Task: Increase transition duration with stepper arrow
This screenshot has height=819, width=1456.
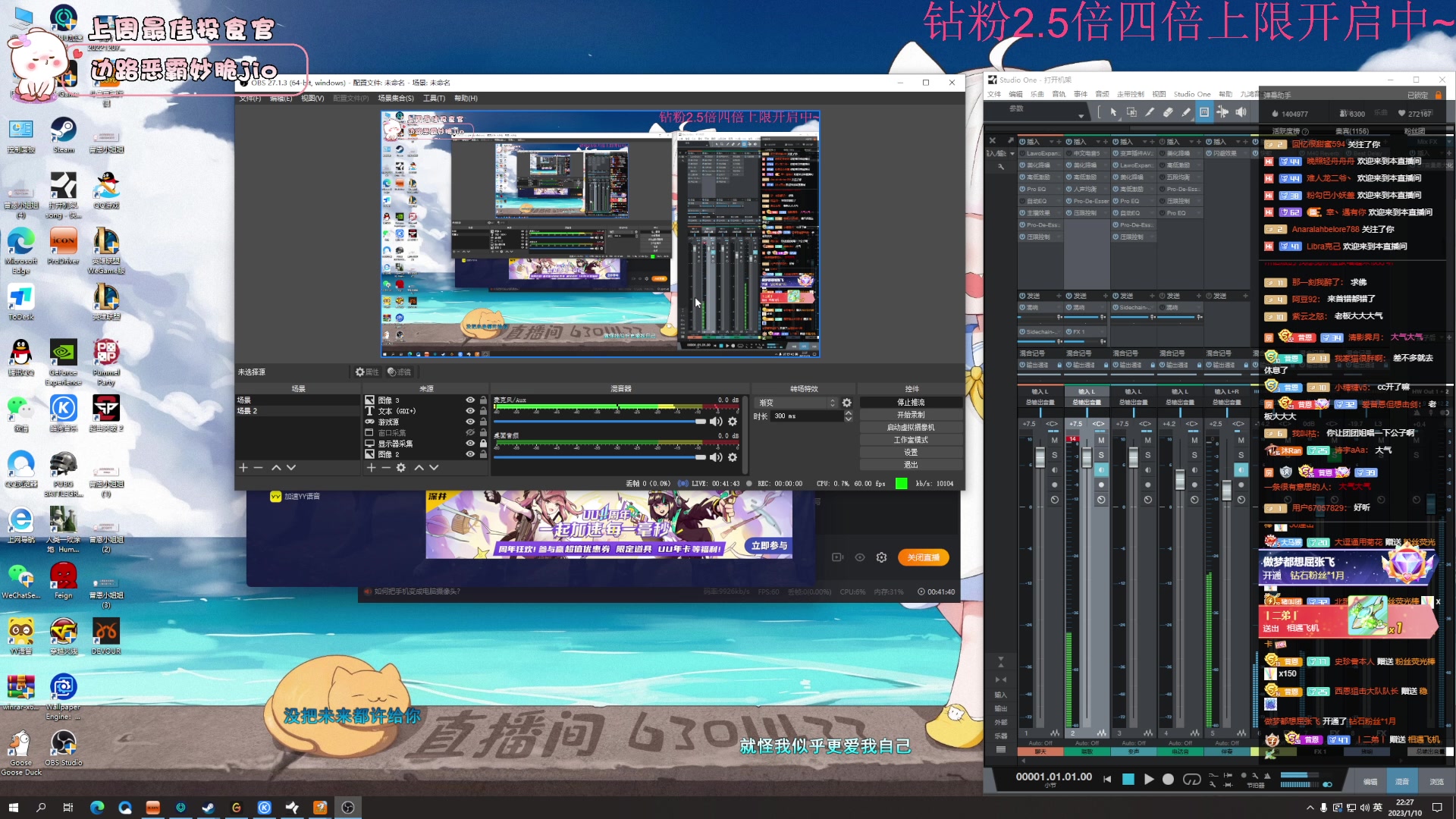Action: pyautogui.click(x=848, y=413)
